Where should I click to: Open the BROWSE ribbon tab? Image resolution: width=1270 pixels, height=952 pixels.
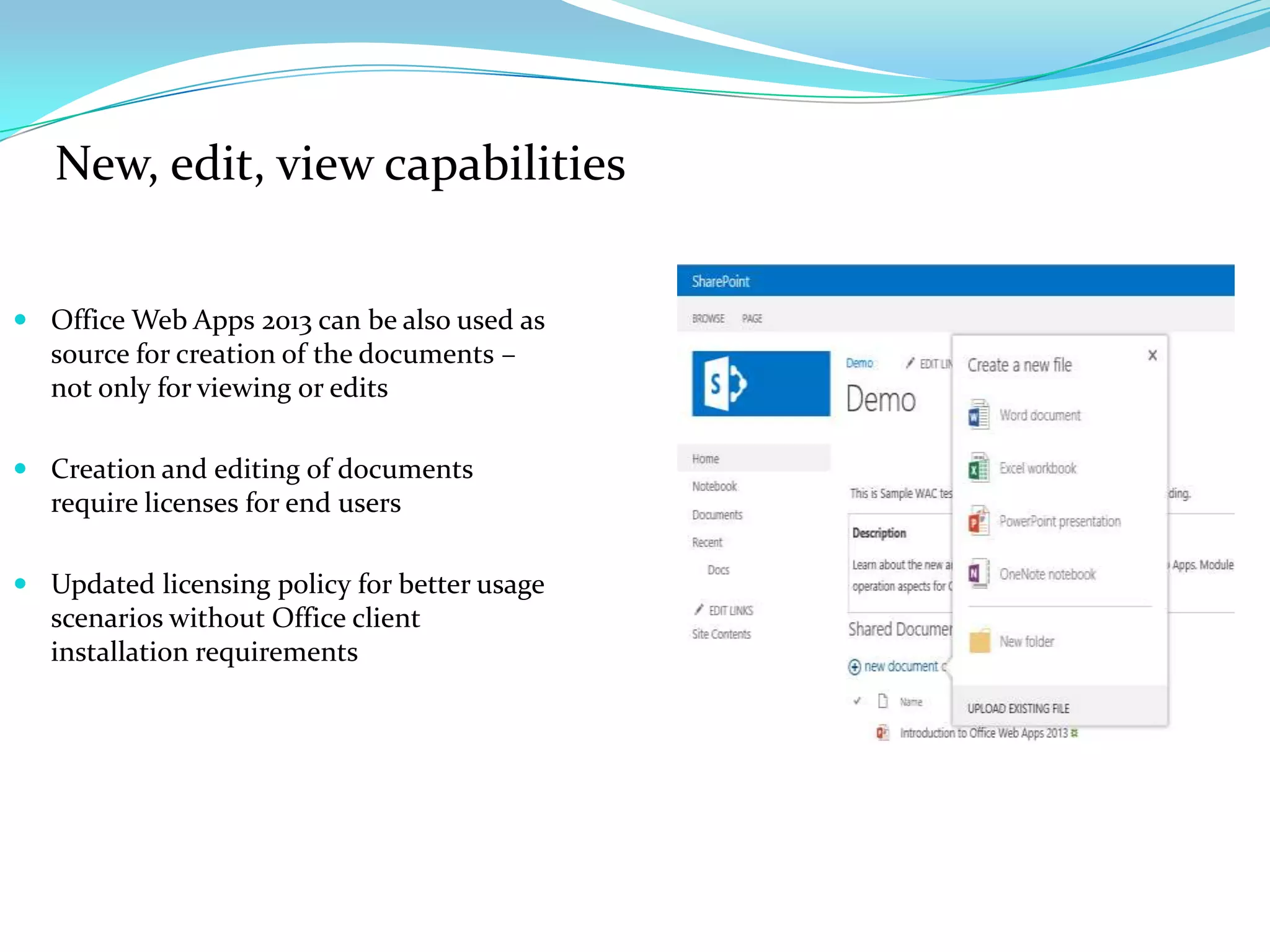coord(708,319)
